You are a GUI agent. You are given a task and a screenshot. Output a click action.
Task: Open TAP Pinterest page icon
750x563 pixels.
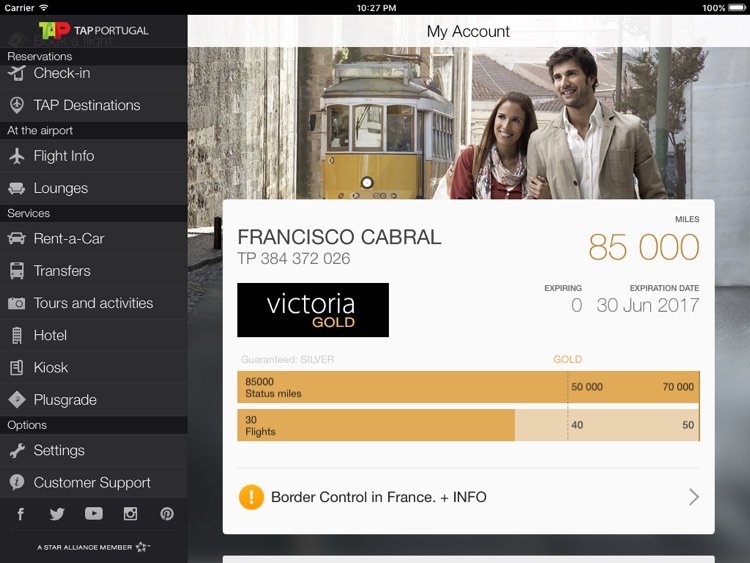point(167,514)
